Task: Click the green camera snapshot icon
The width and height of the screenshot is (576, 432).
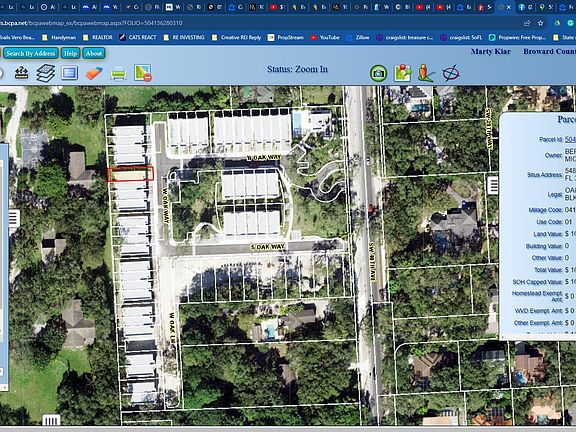Action: [x=378, y=73]
